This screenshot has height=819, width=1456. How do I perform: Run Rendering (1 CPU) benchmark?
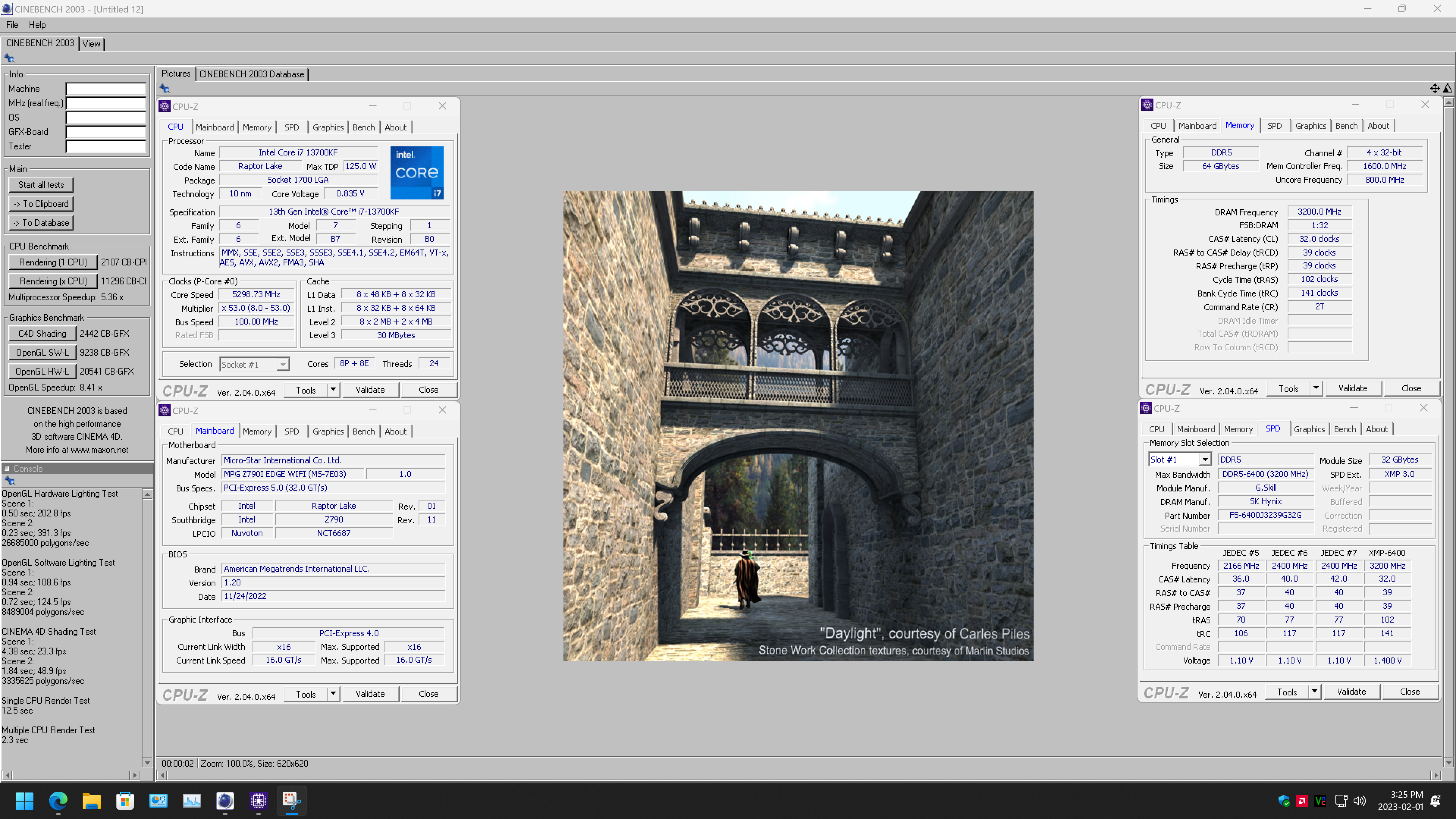53,262
